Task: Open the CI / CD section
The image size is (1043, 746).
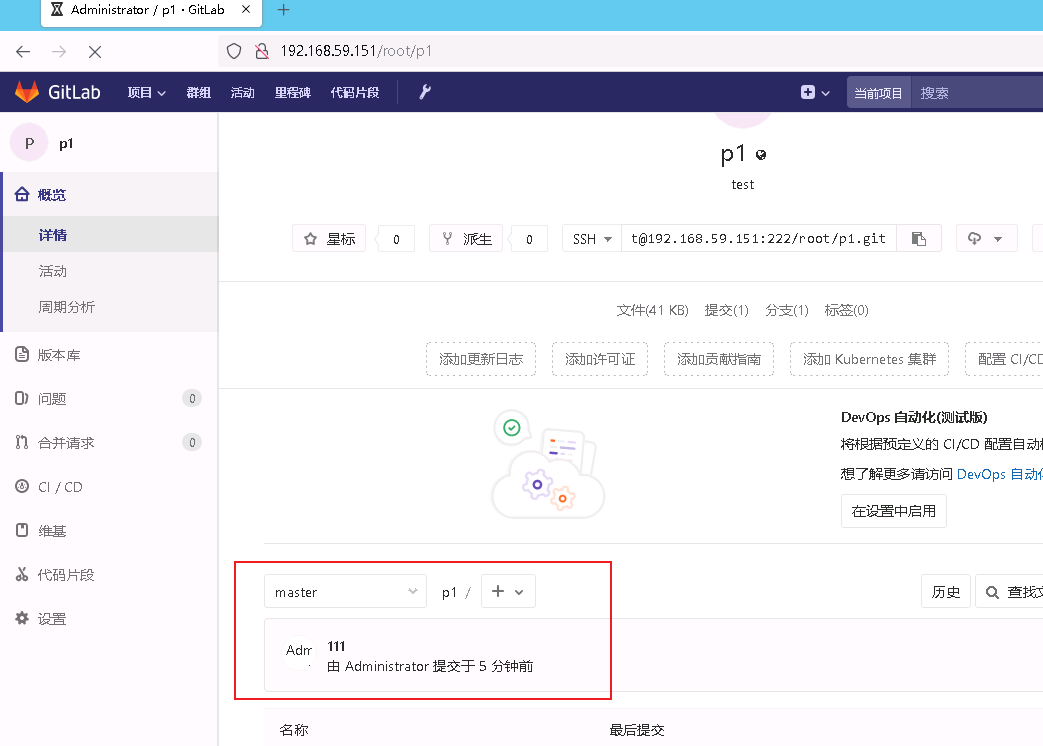Action: click(63, 487)
